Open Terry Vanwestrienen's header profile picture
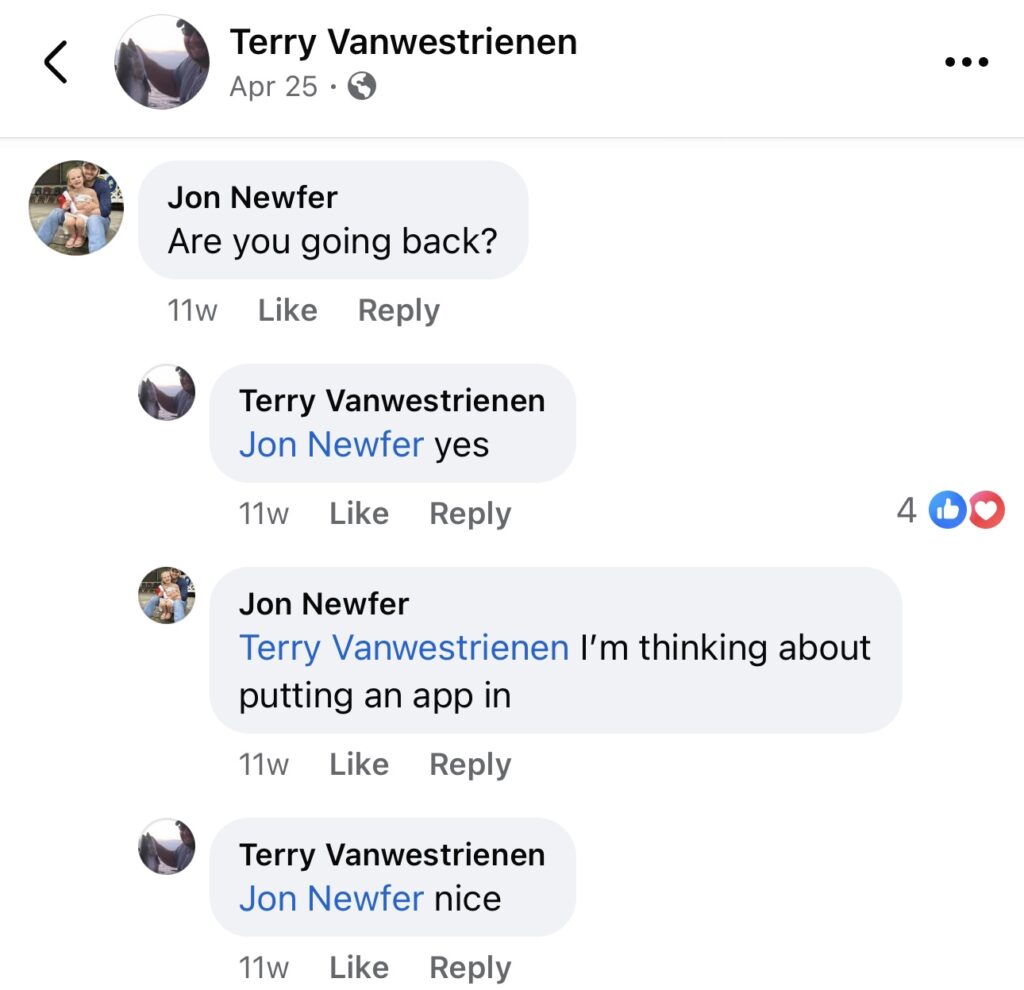The height and width of the screenshot is (990, 1024). [162, 62]
